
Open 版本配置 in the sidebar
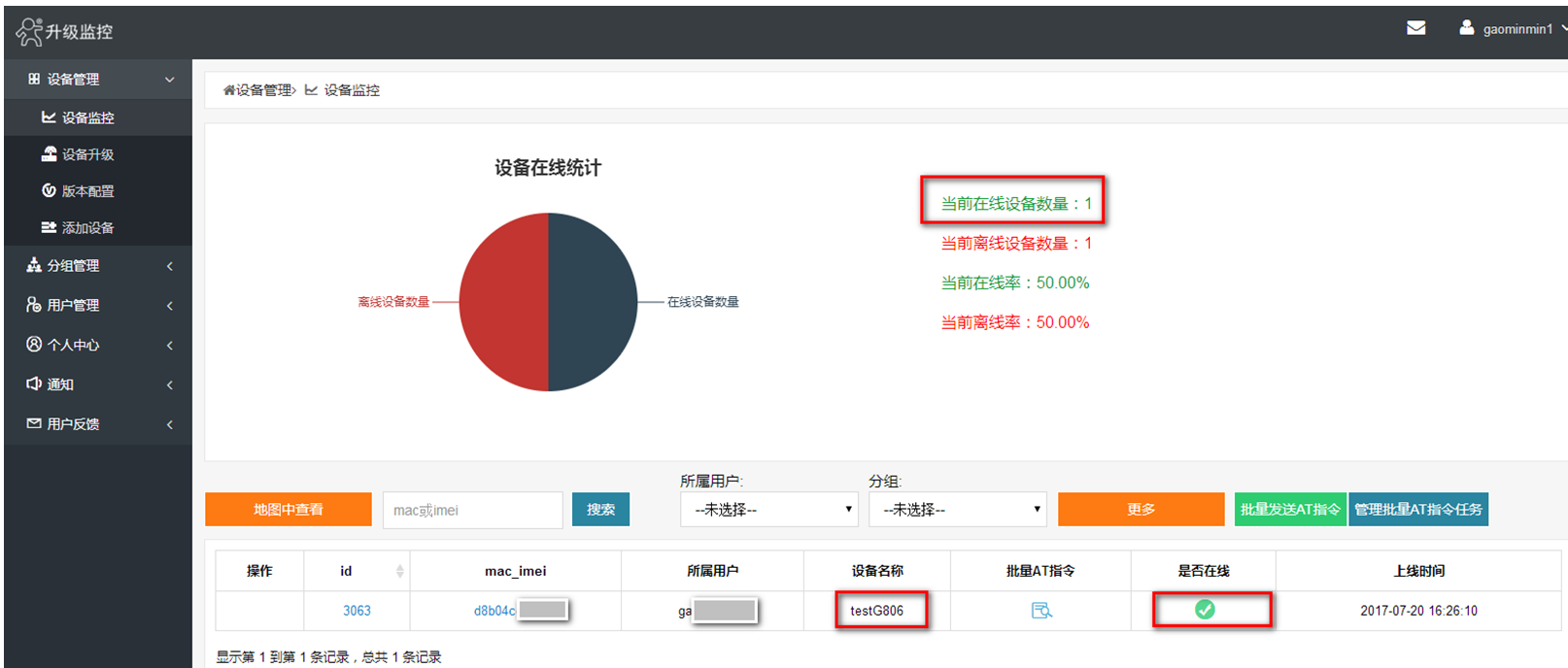tap(87, 191)
